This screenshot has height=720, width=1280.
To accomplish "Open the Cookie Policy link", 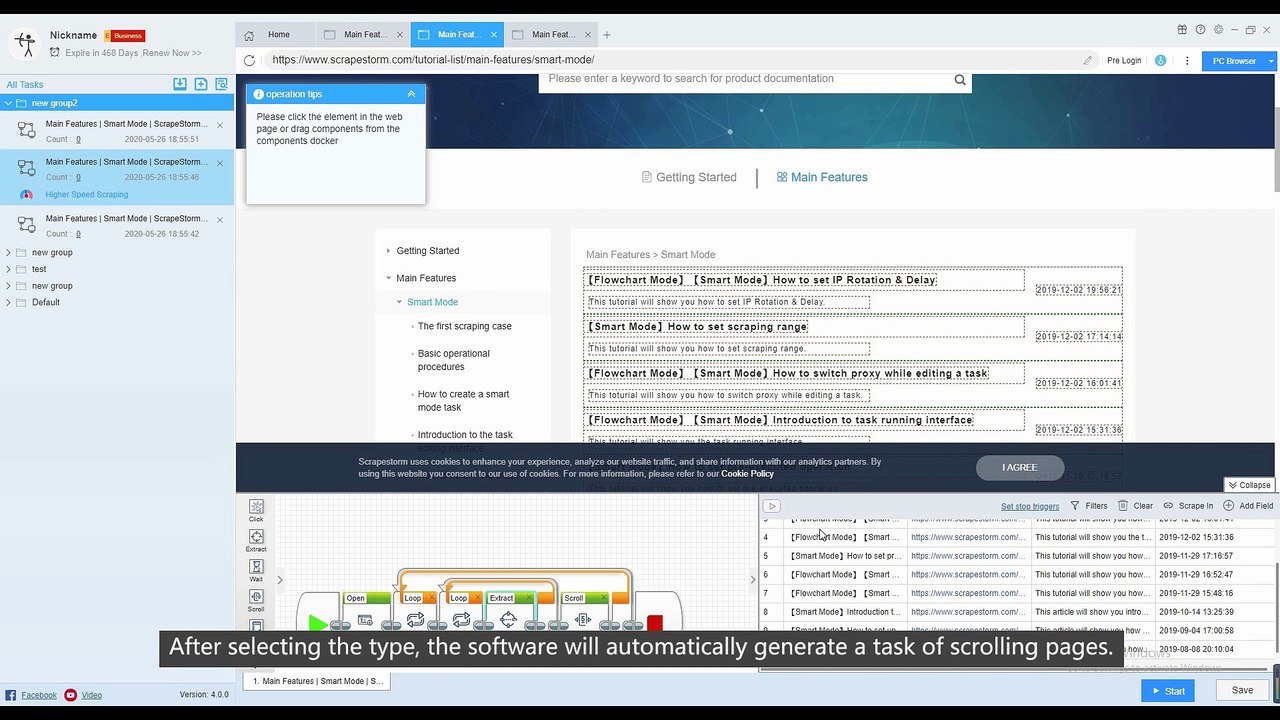I will point(747,474).
